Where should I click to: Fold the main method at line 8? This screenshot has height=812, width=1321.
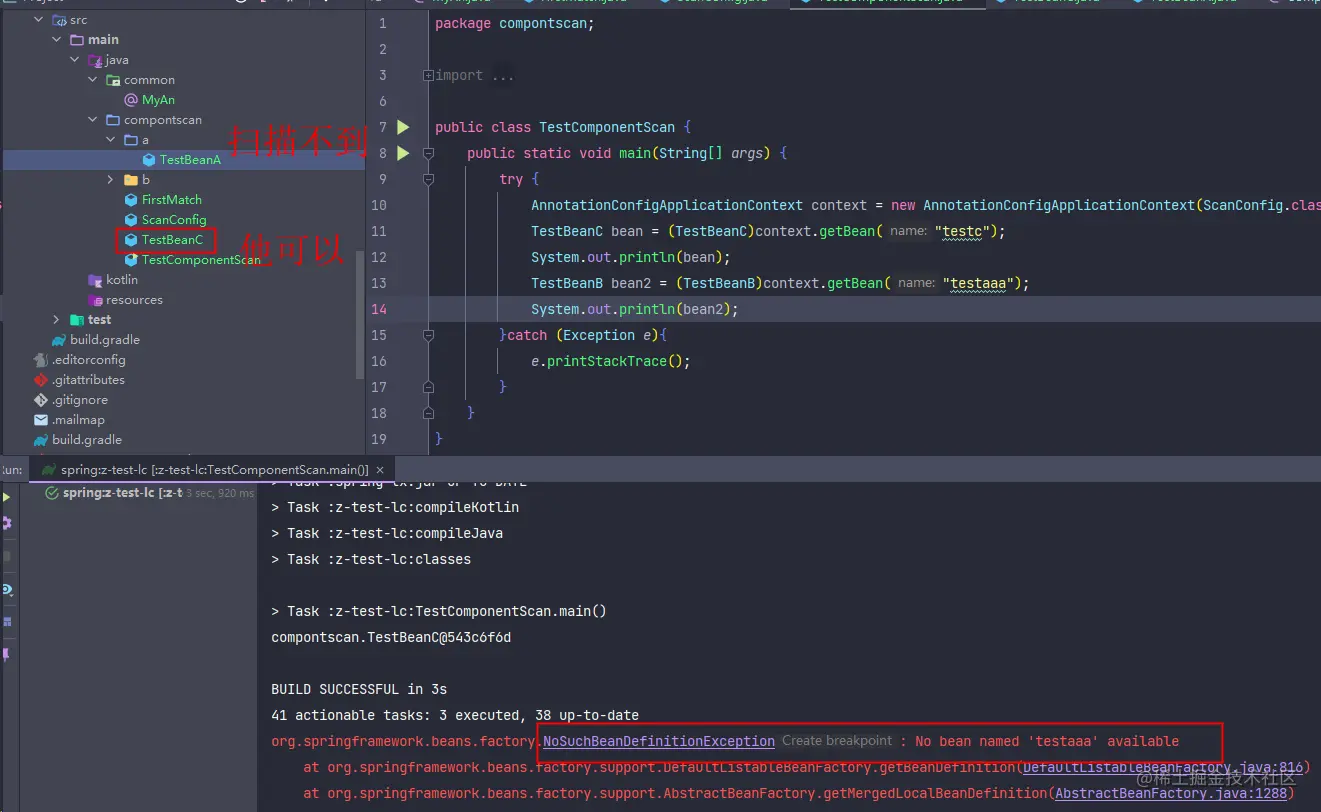(428, 153)
